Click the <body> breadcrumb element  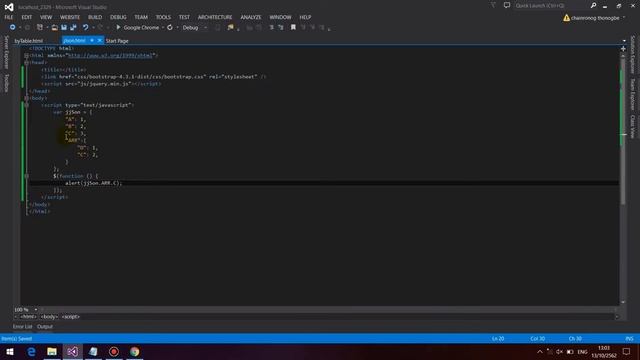tap(49, 317)
